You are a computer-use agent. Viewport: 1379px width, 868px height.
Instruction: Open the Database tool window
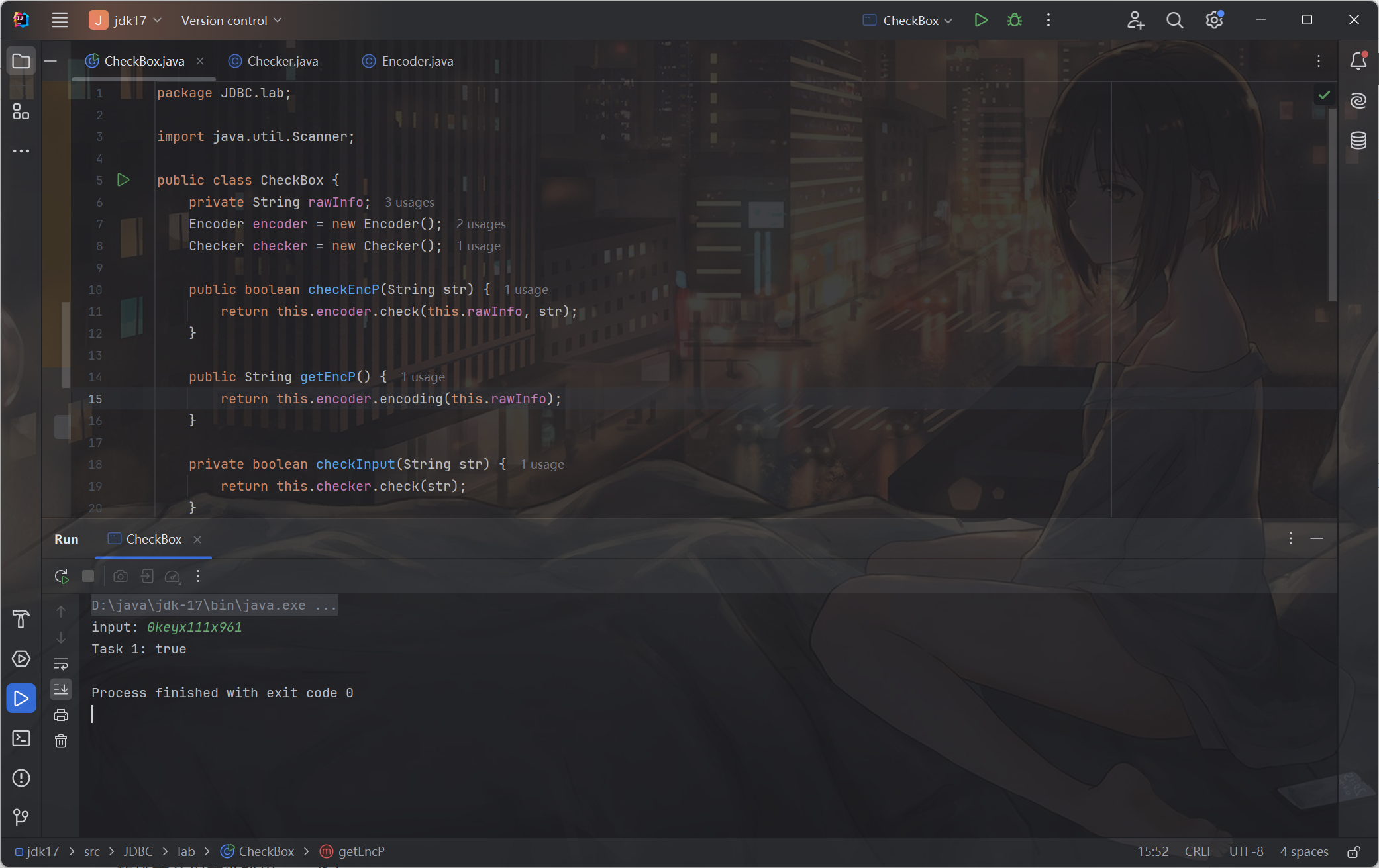1358,140
